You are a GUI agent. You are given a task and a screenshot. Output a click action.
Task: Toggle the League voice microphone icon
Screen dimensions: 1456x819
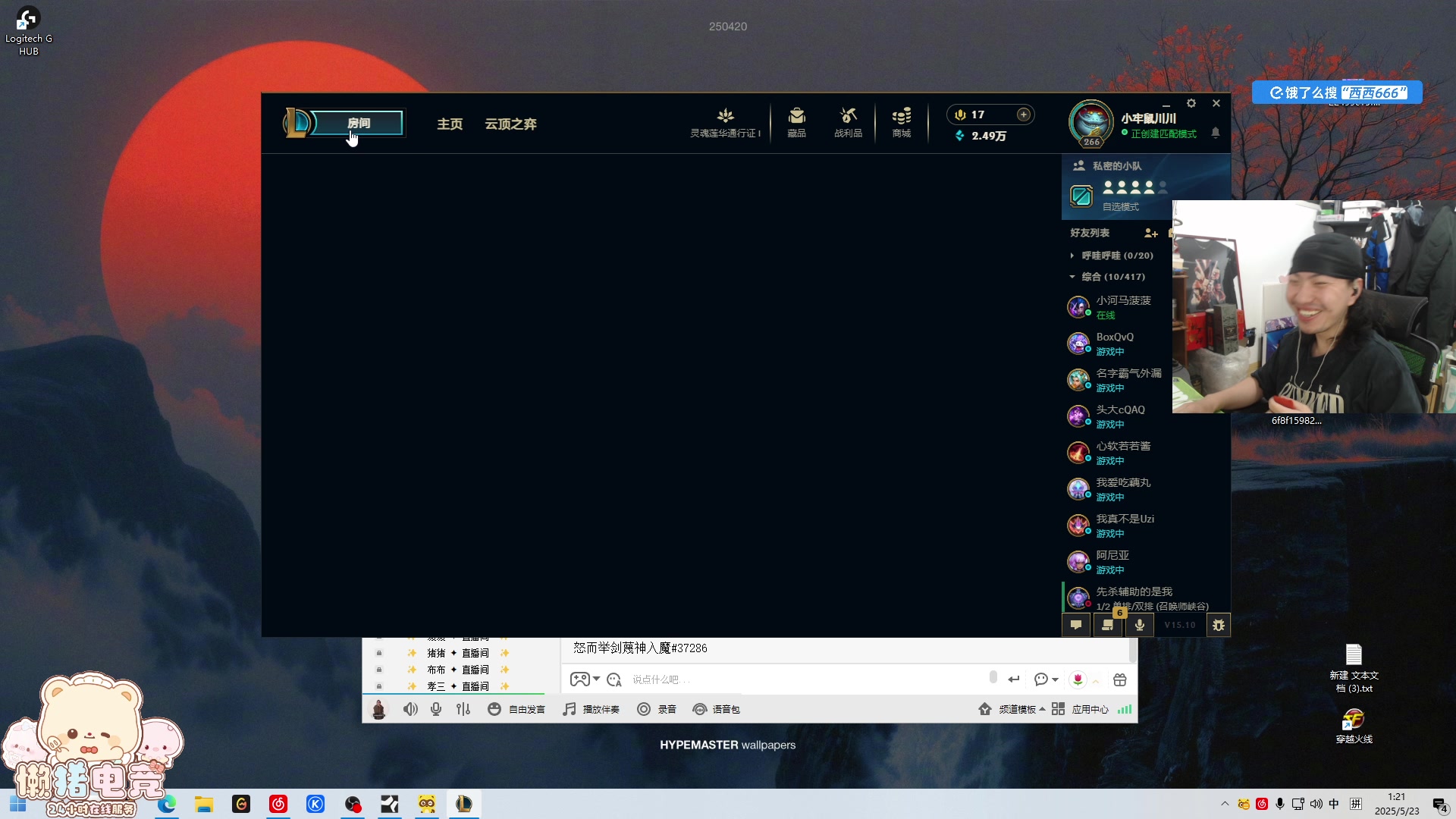click(1139, 625)
